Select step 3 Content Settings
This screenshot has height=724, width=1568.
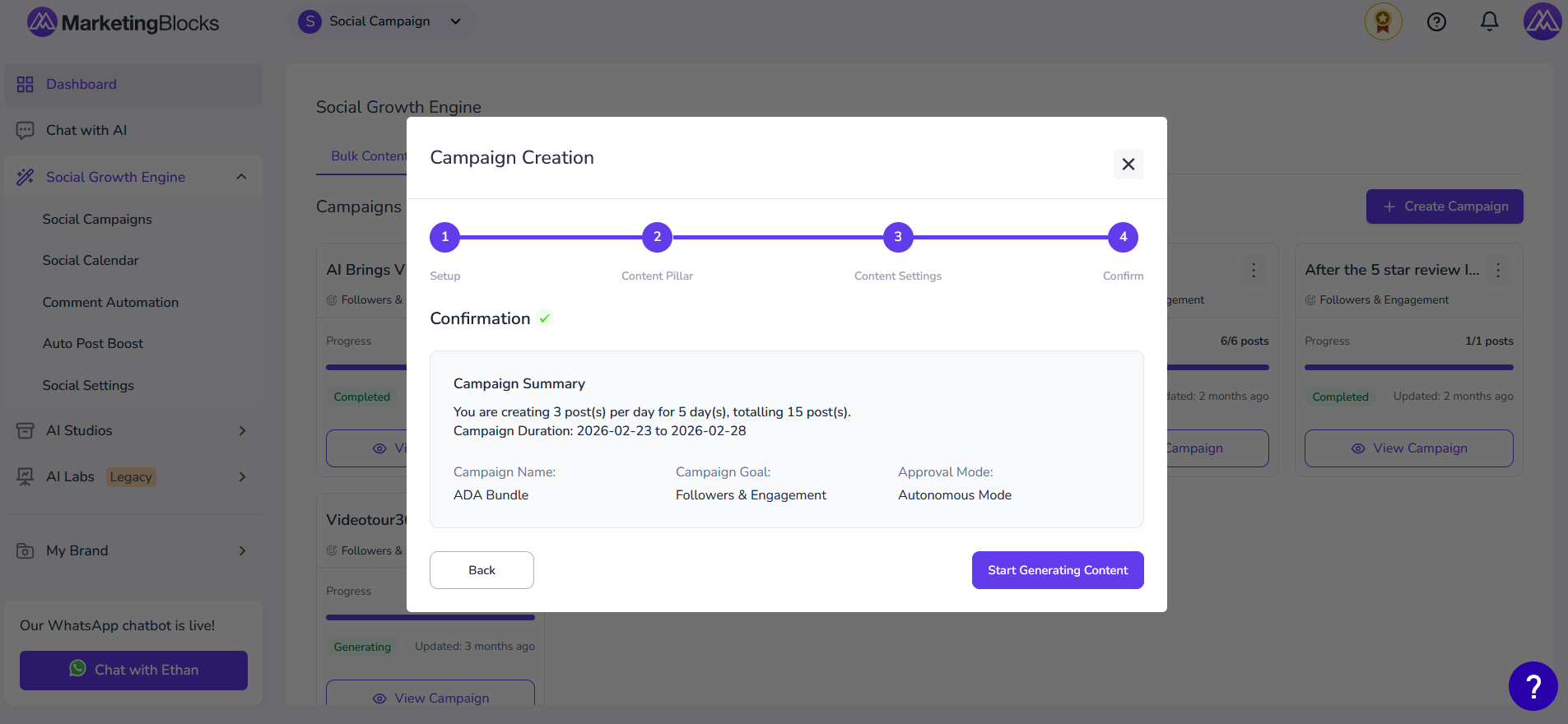[x=897, y=237]
